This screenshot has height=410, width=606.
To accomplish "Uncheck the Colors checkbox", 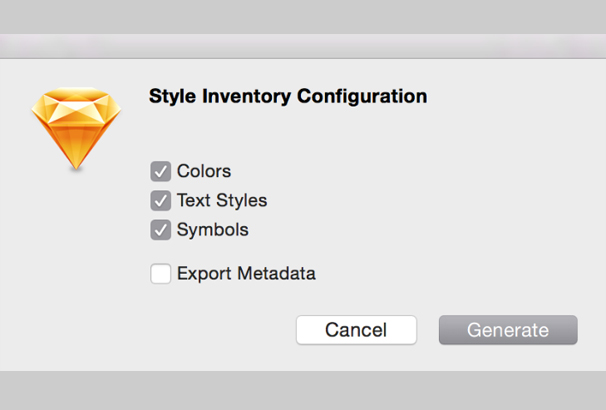I will [160, 171].
